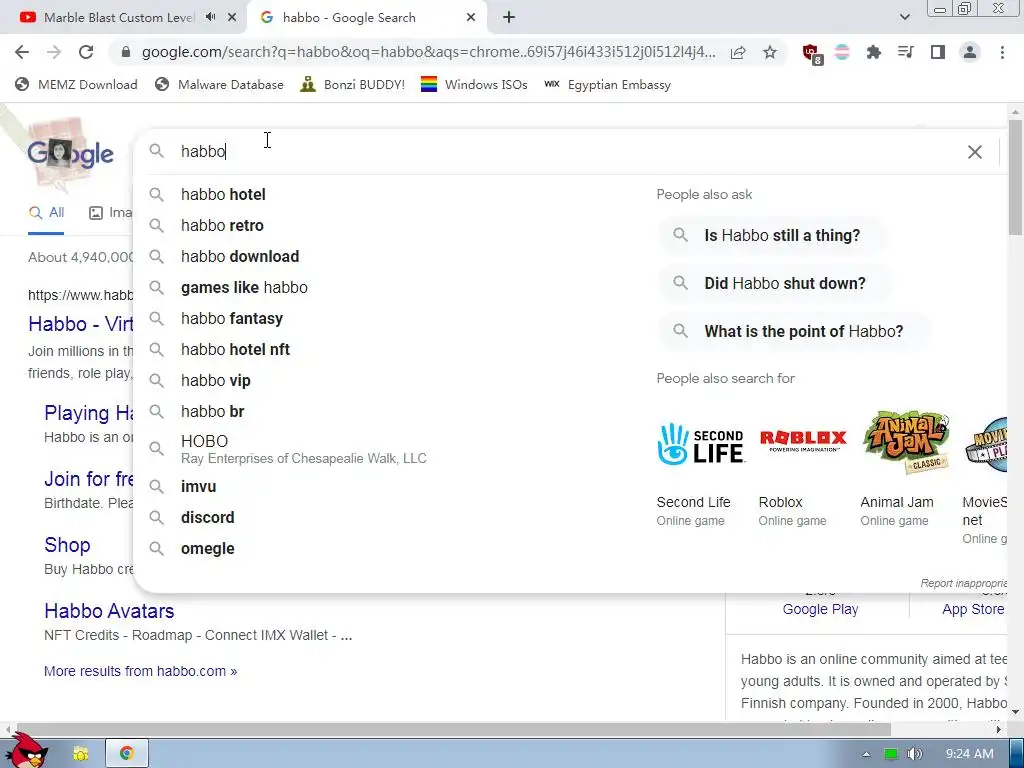Clear the search box with X
1024x768 pixels.
[x=974, y=152]
